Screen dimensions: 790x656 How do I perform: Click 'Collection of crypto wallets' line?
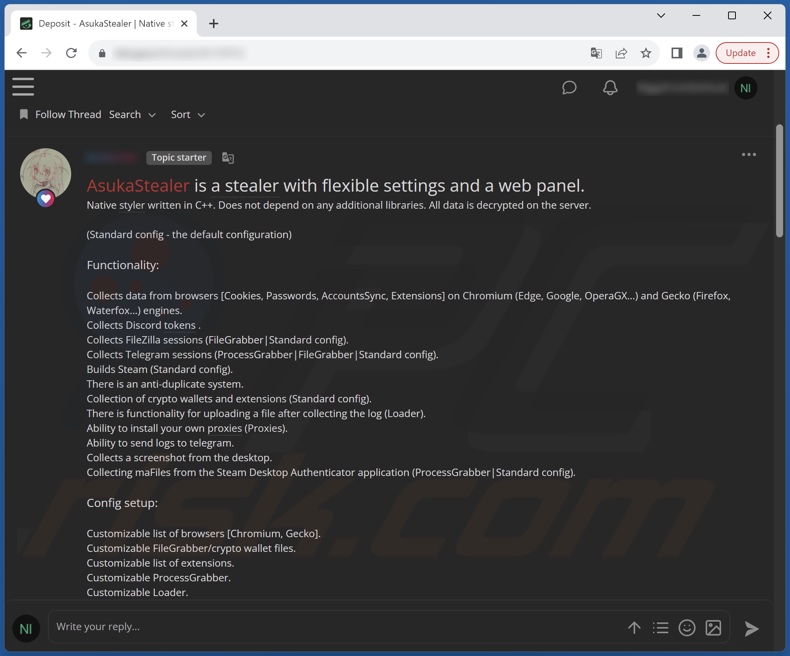229,399
